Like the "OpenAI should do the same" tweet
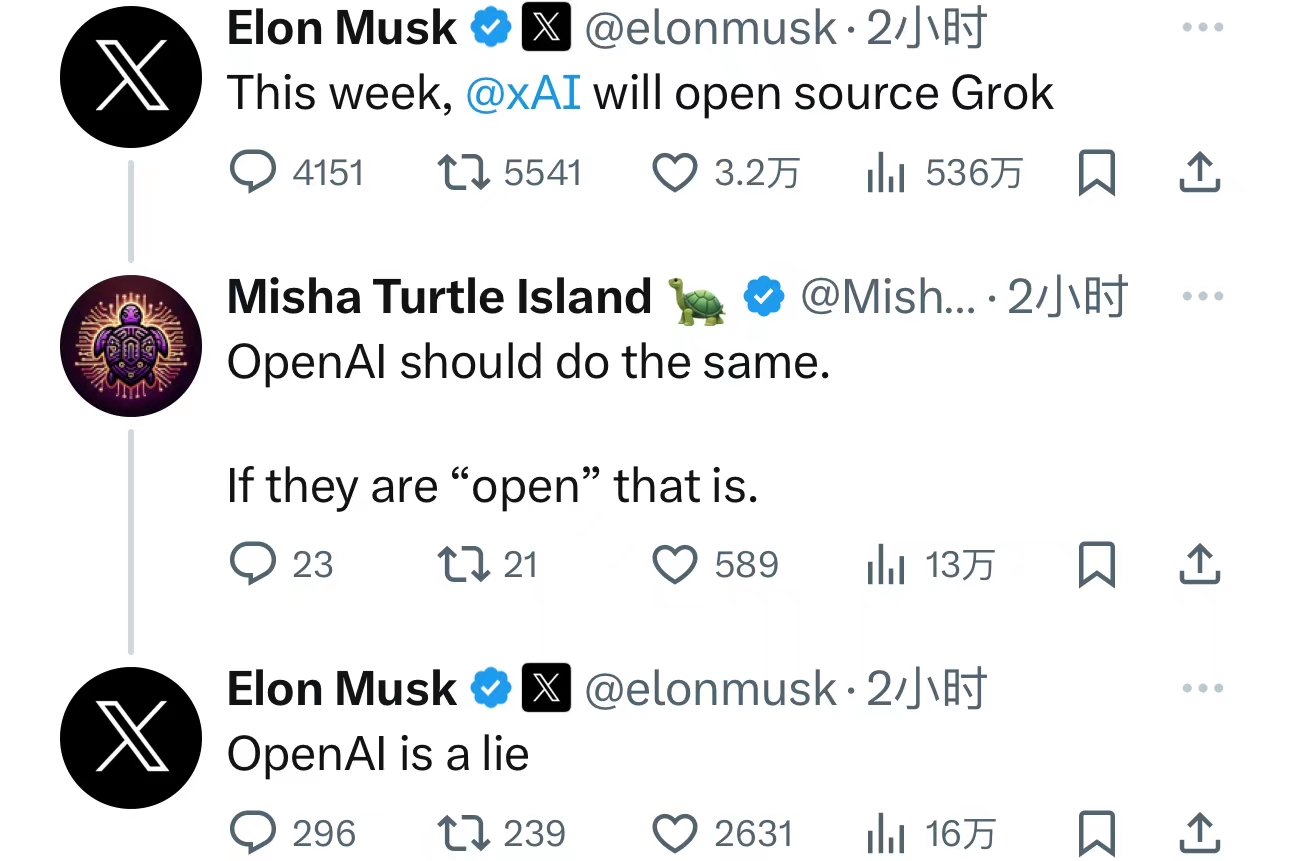The height and width of the screenshot is (861, 1290). (x=675, y=565)
